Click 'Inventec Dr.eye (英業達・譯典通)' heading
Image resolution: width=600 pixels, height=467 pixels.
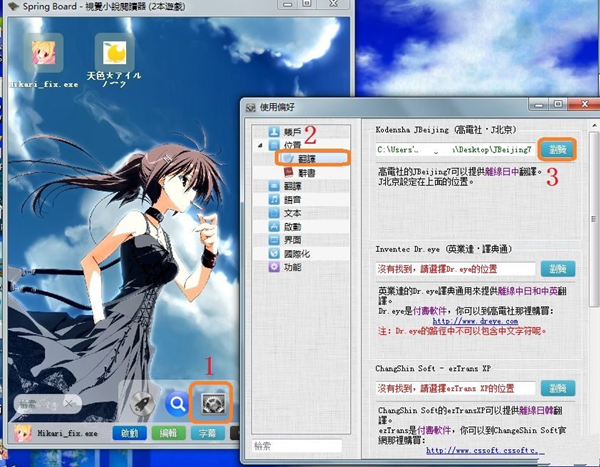pos(443,249)
